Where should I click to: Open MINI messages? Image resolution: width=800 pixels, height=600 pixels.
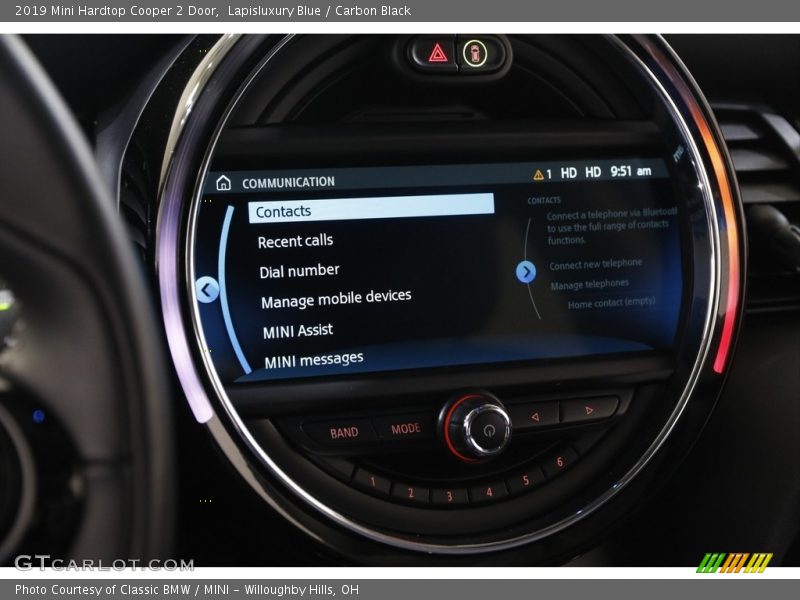(314, 360)
